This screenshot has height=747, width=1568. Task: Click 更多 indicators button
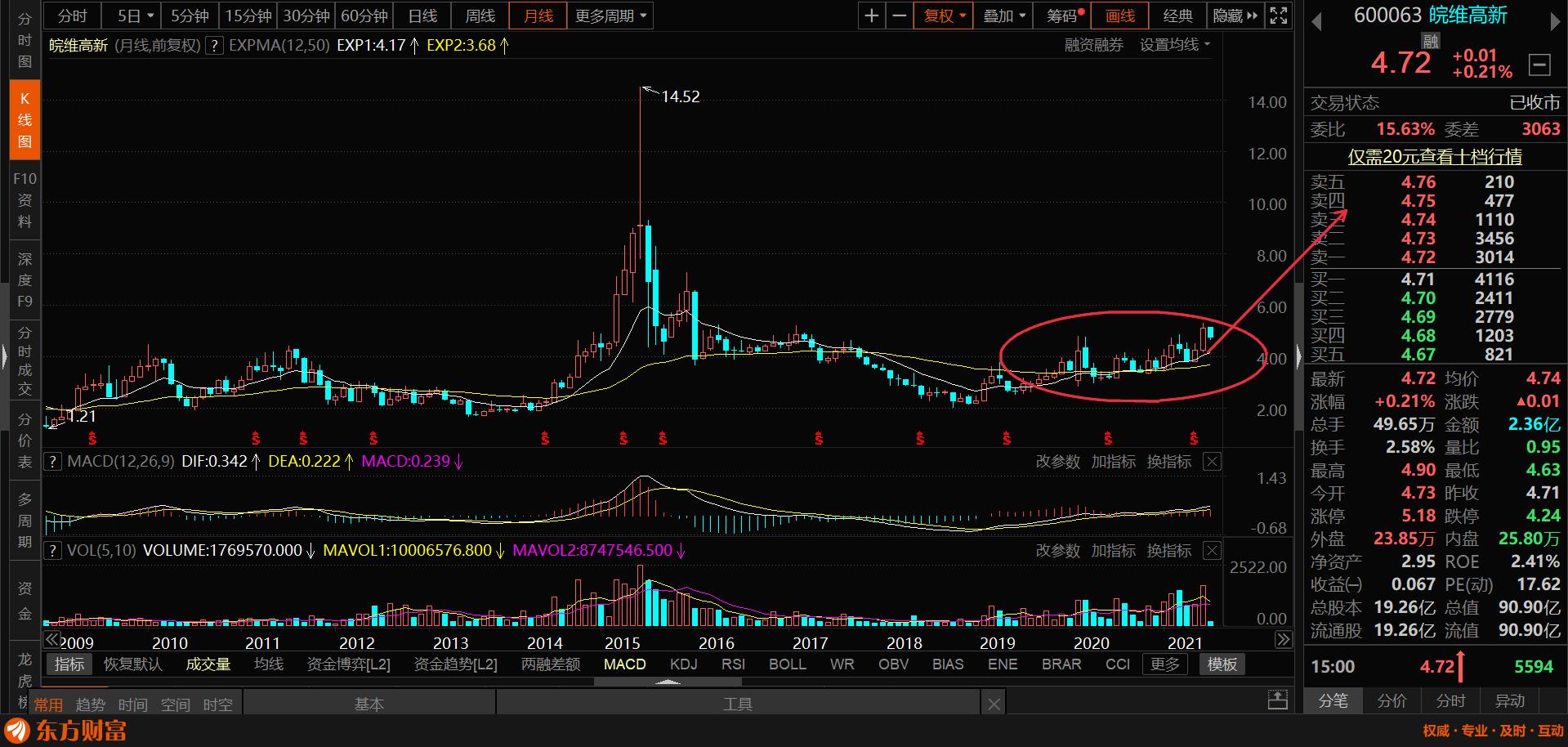point(1164,664)
